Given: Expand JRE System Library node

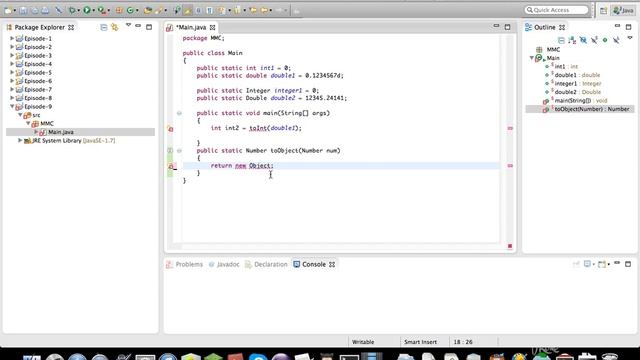Looking at the screenshot, I should [x=20, y=140].
